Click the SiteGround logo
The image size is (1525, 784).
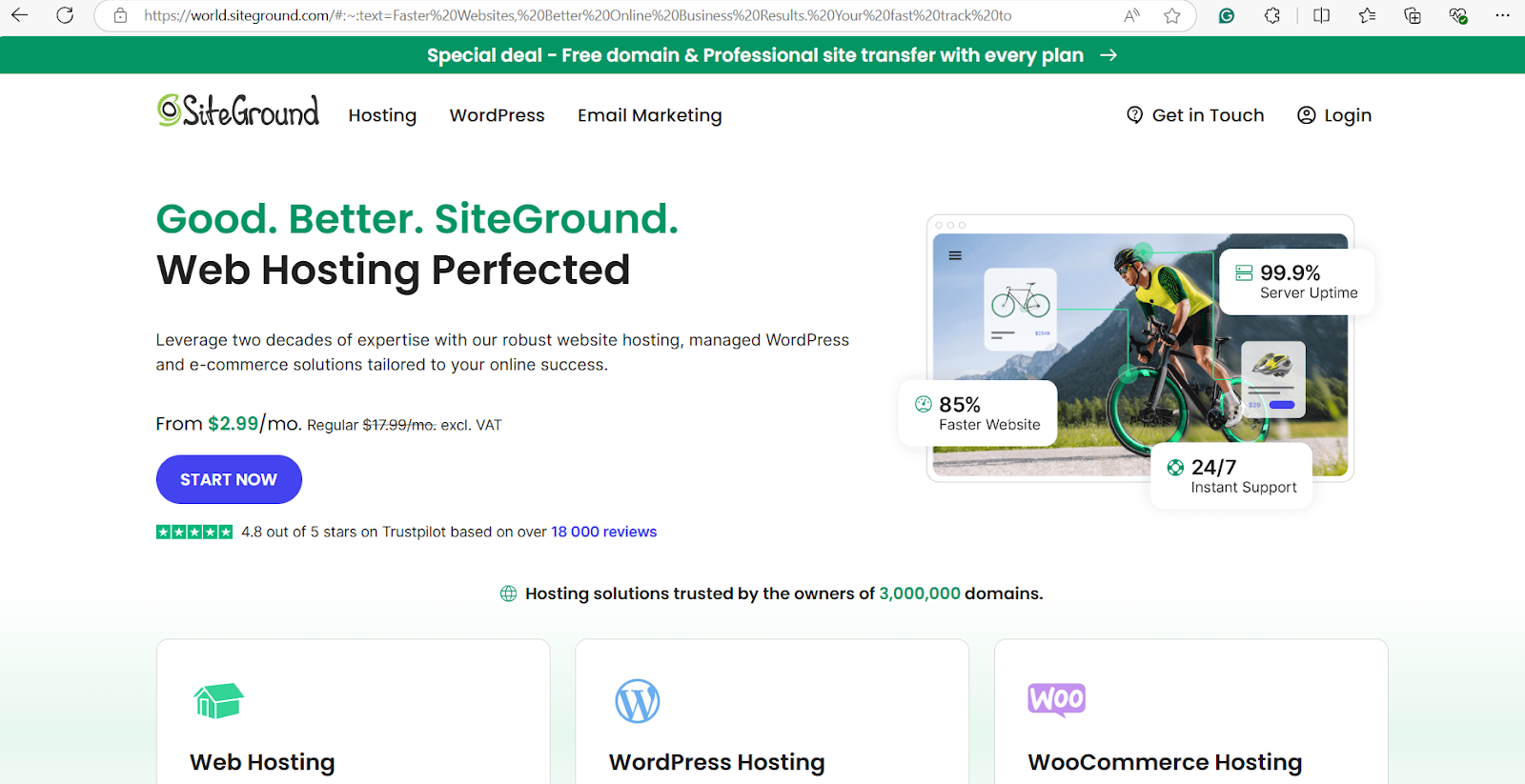click(238, 111)
